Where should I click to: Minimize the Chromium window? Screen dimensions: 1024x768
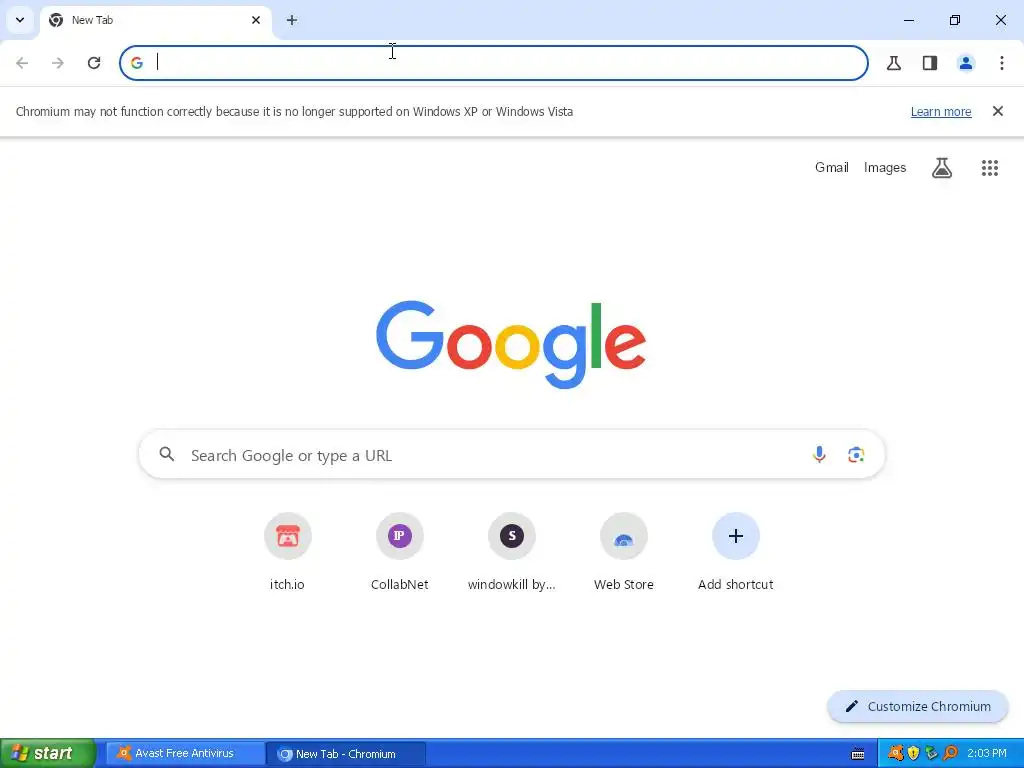(908, 20)
